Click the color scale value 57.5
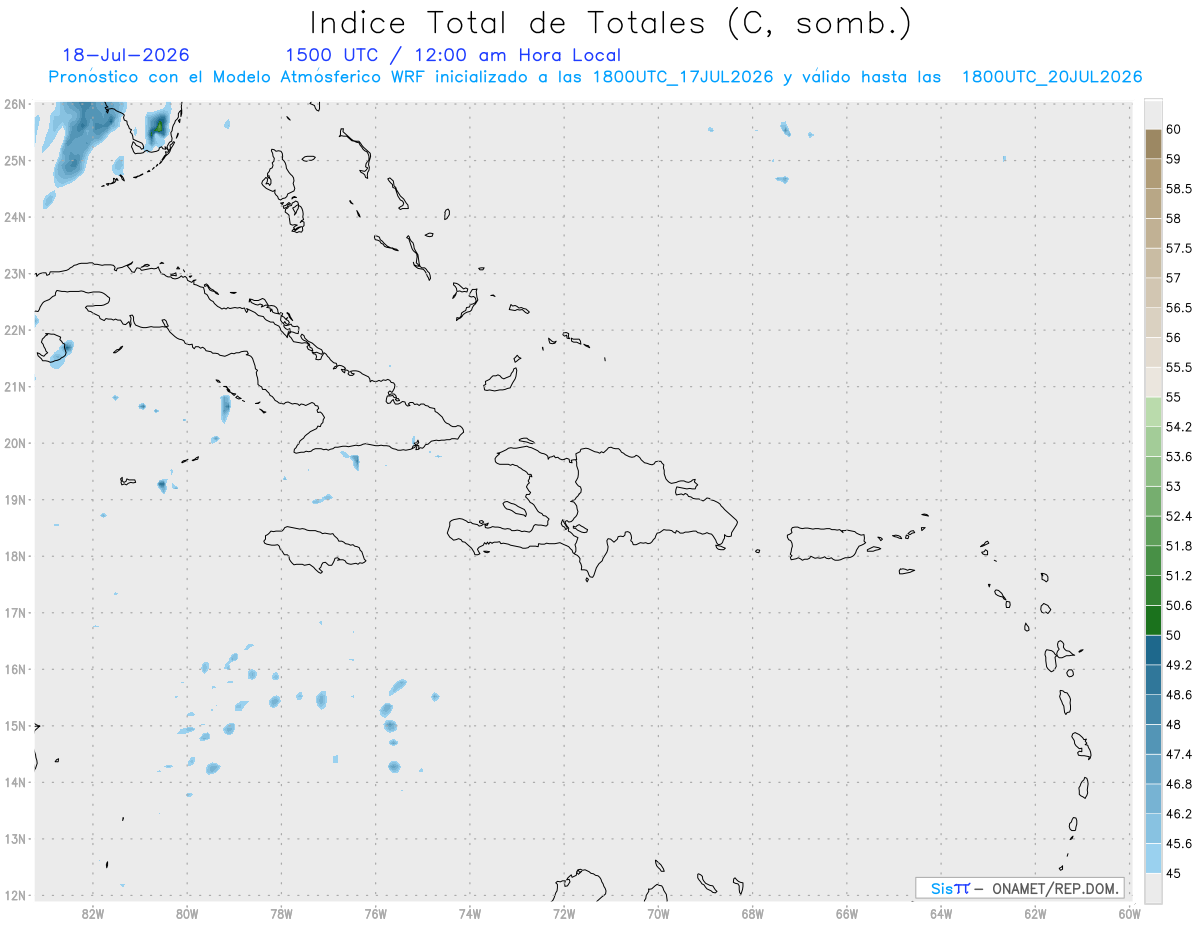 tap(1178, 248)
